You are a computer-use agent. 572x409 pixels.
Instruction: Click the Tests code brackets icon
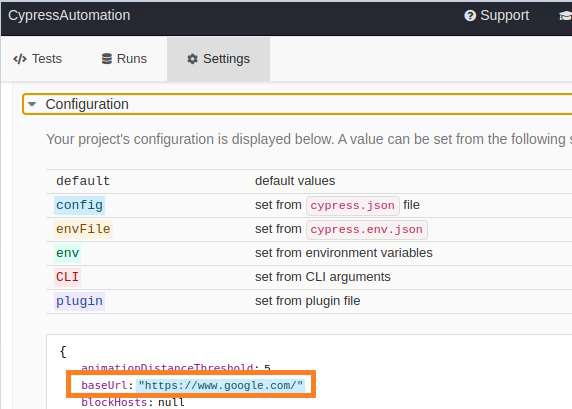tap(20, 59)
